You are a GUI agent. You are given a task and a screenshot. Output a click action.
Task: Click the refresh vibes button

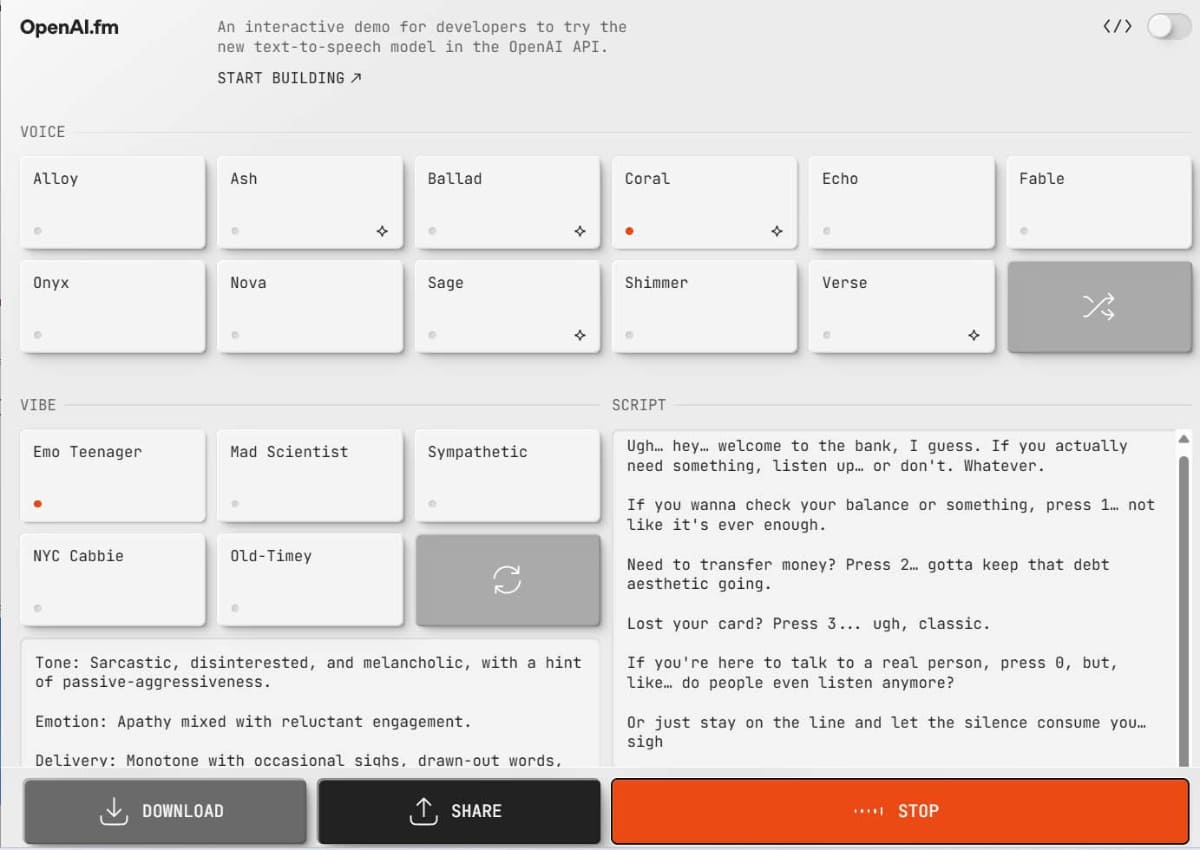pyautogui.click(x=507, y=580)
